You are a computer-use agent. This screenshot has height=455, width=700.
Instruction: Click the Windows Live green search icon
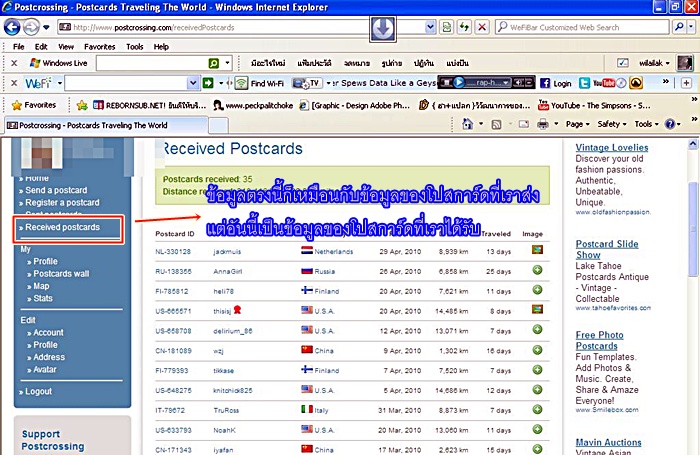click(x=214, y=63)
